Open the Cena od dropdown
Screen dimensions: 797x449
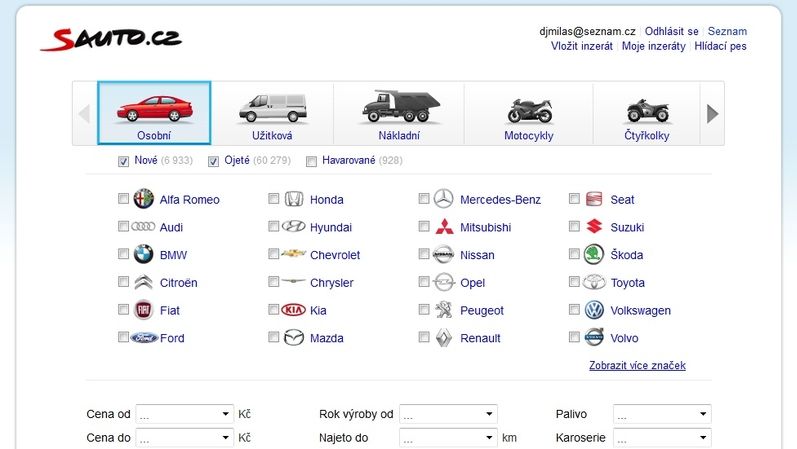click(x=185, y=414)
